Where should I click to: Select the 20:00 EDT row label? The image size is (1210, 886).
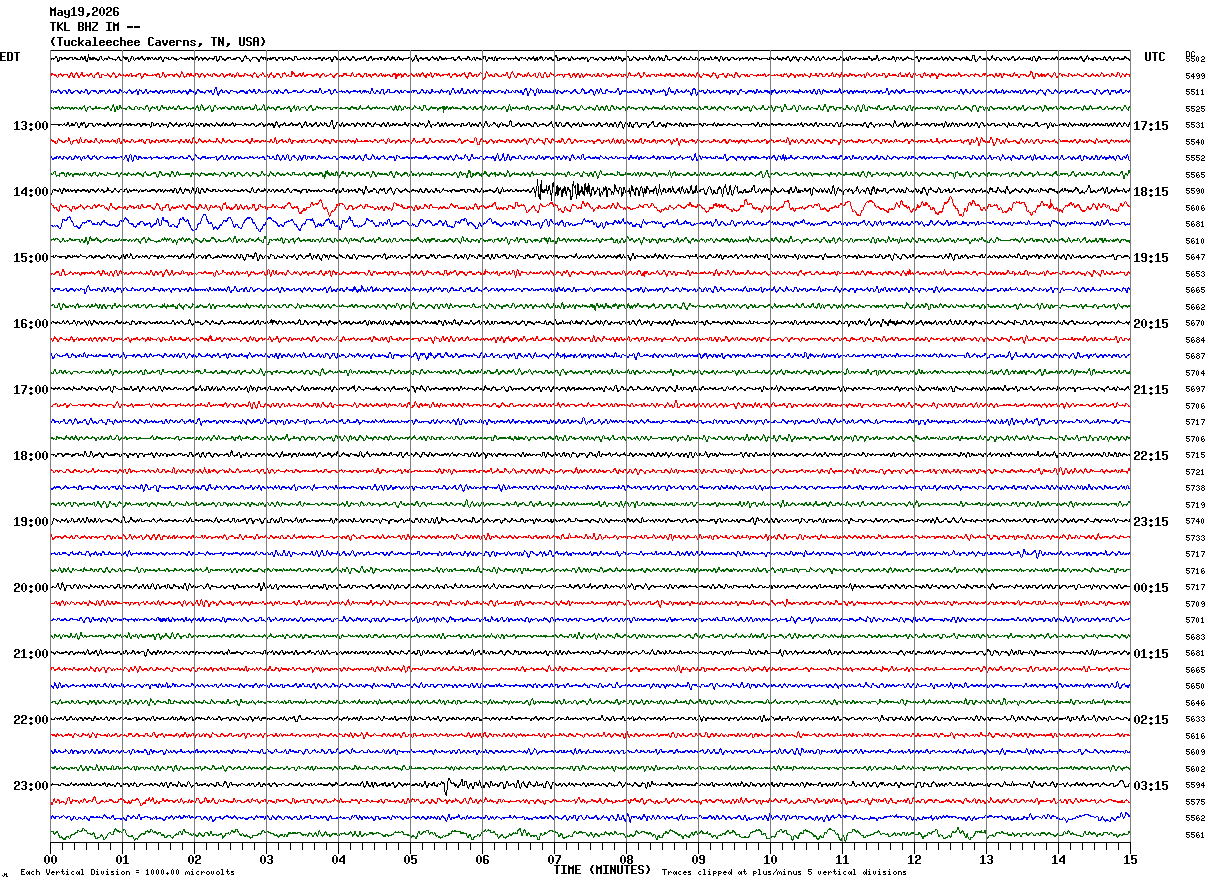pos(30,587)
